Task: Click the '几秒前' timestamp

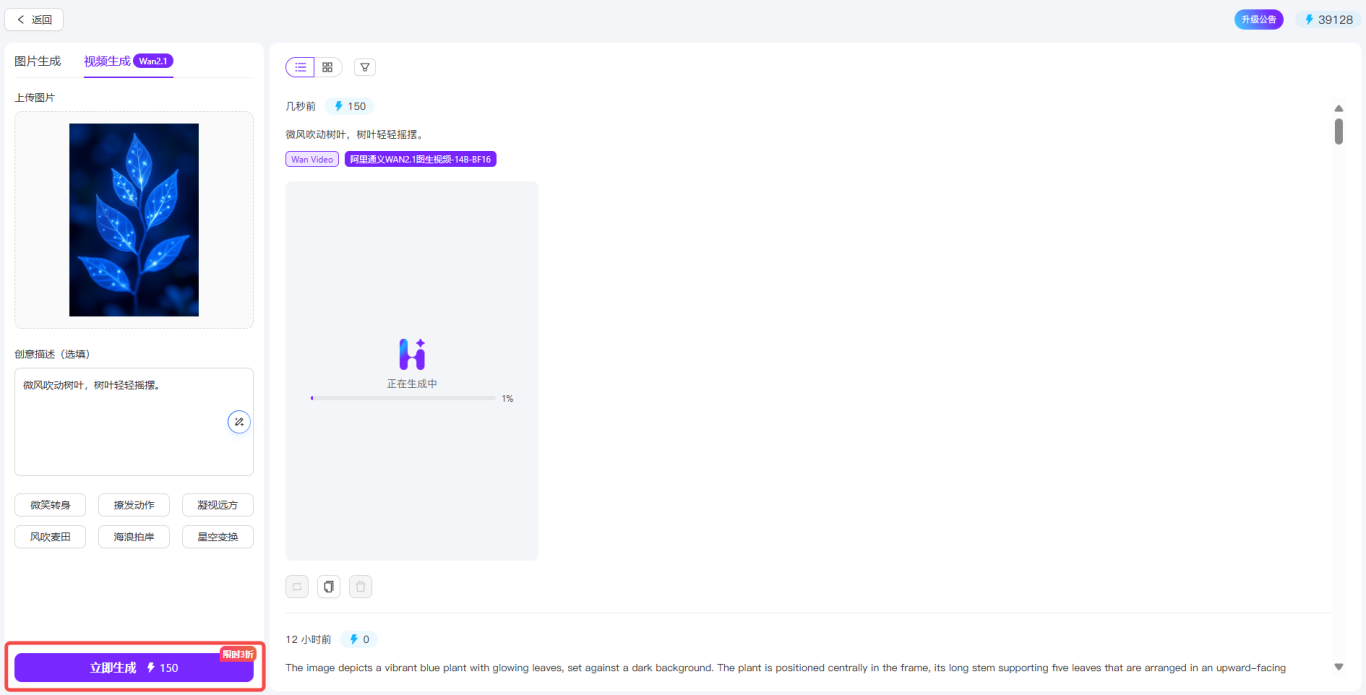Action: pyautogui.click(x=301, y=106)
